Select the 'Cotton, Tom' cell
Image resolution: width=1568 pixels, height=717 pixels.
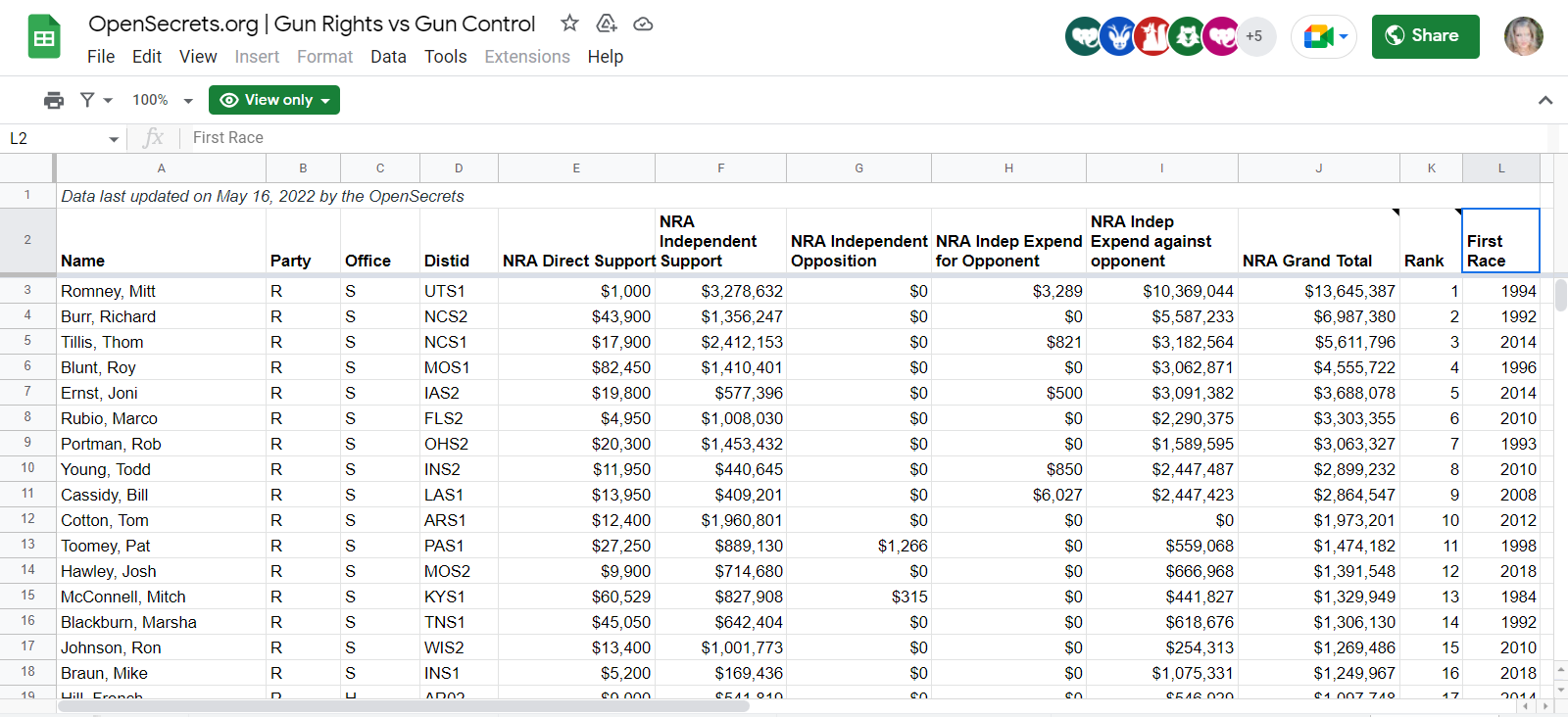click(162, 520)
